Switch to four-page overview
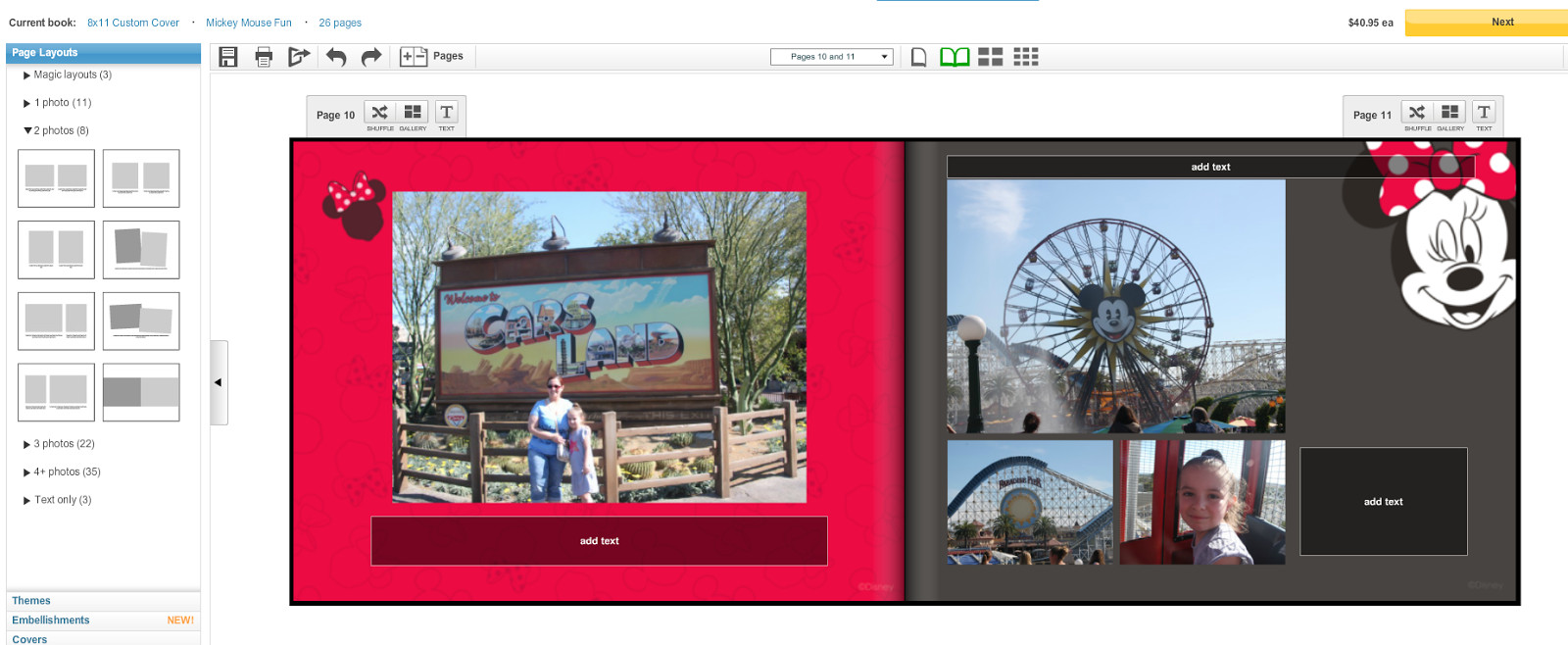The image size is (1568, 645). point(991,57)
